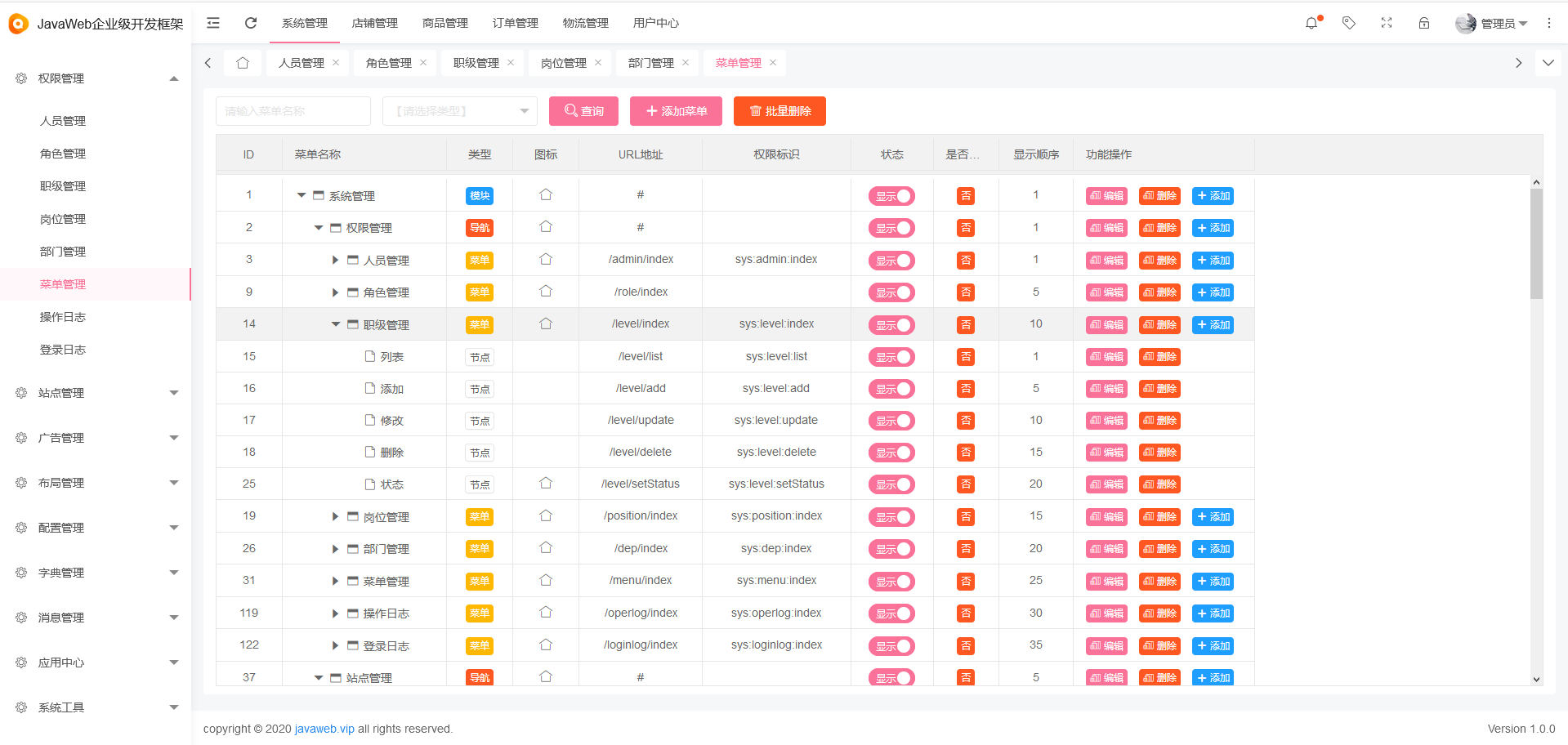Click the tag icon next to the bell
Image resolution: width=1568 pixels, height=745 pixels.
[x=1348, y=23]
